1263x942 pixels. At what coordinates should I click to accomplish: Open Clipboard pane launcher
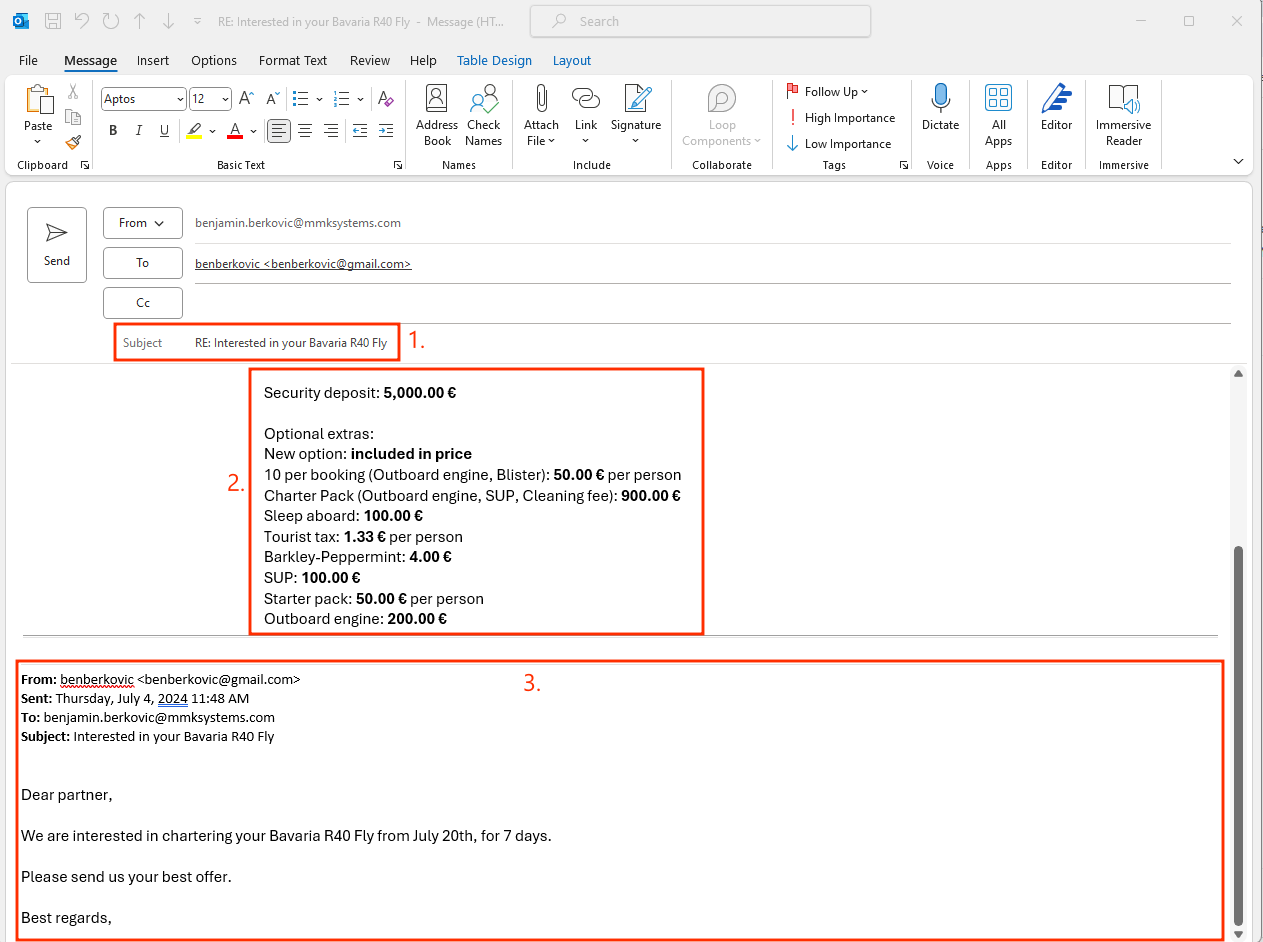coord(85,165)
